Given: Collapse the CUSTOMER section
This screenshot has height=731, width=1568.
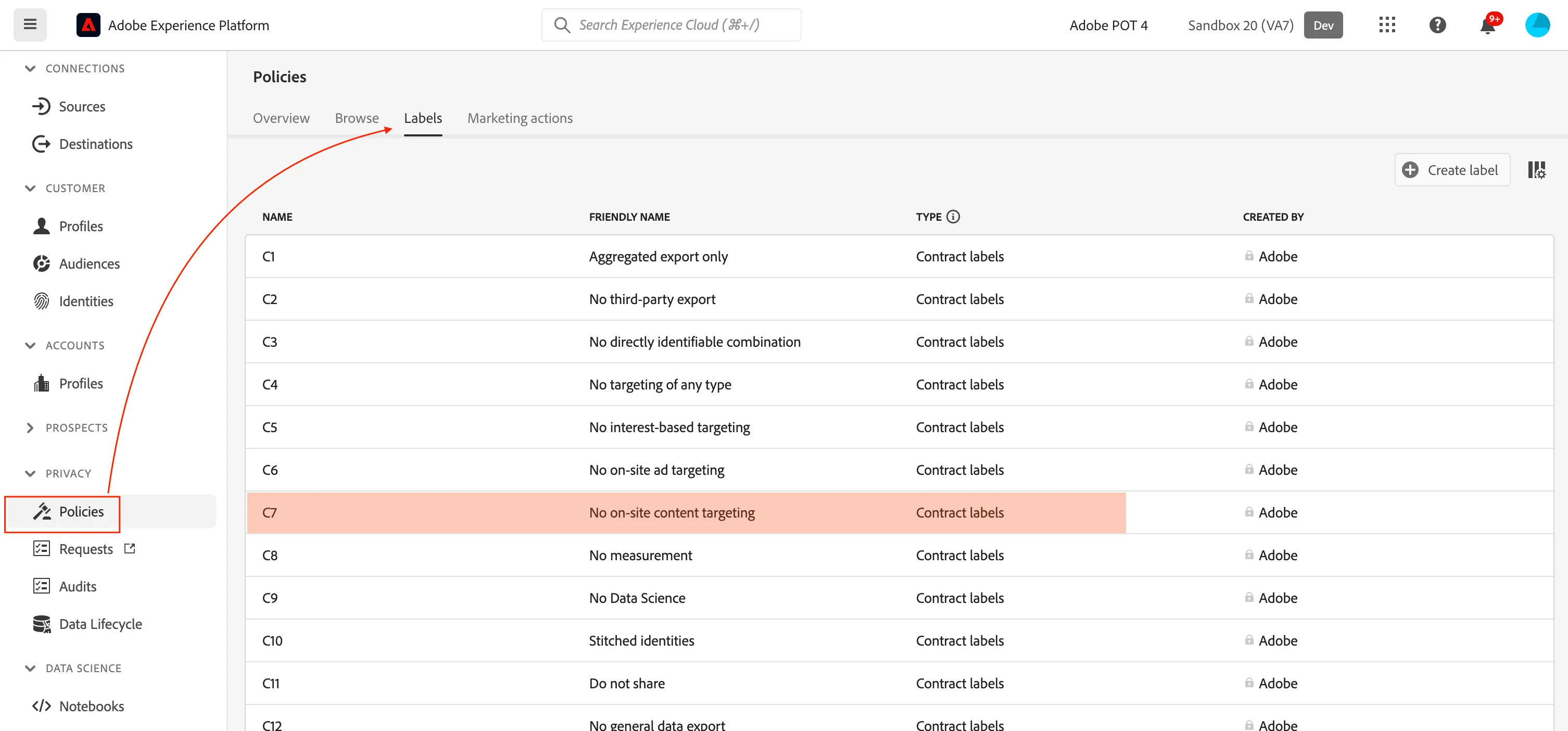Looking at the screenshot, I should click(x=30, y=188).
